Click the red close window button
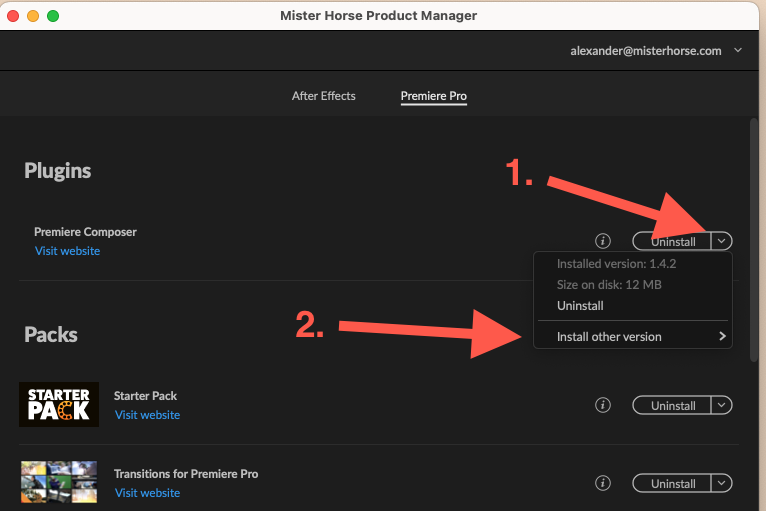The width and height of the screenshot is (766, 511). click(x=13, y=16)
